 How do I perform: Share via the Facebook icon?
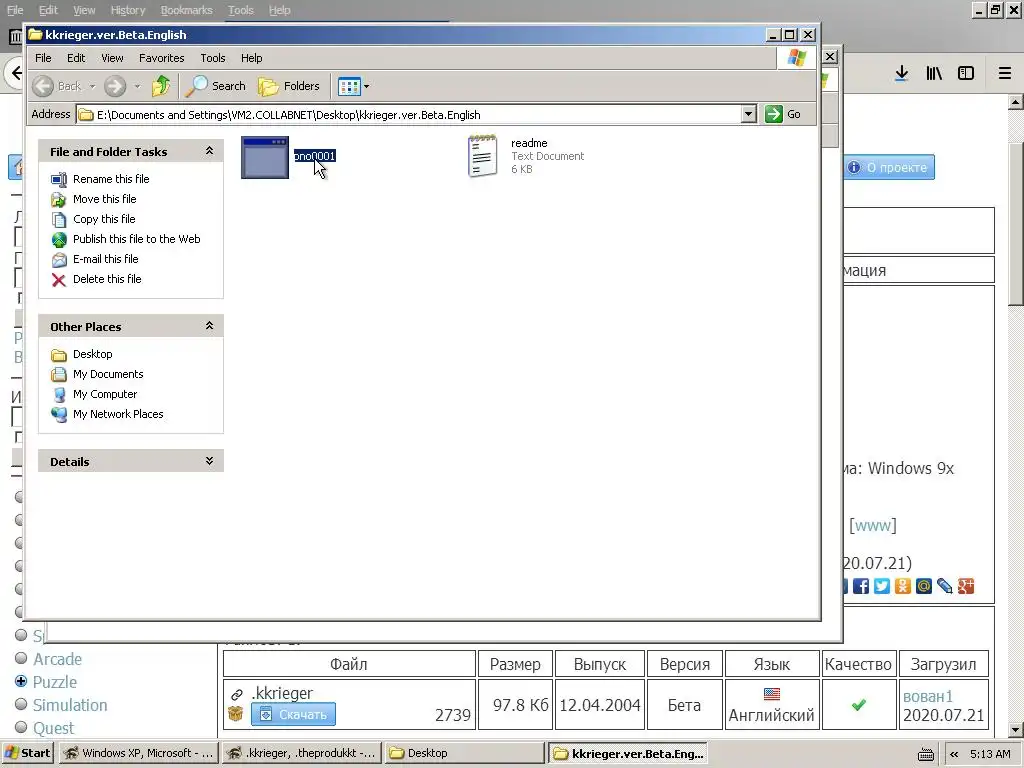point(861,586)
